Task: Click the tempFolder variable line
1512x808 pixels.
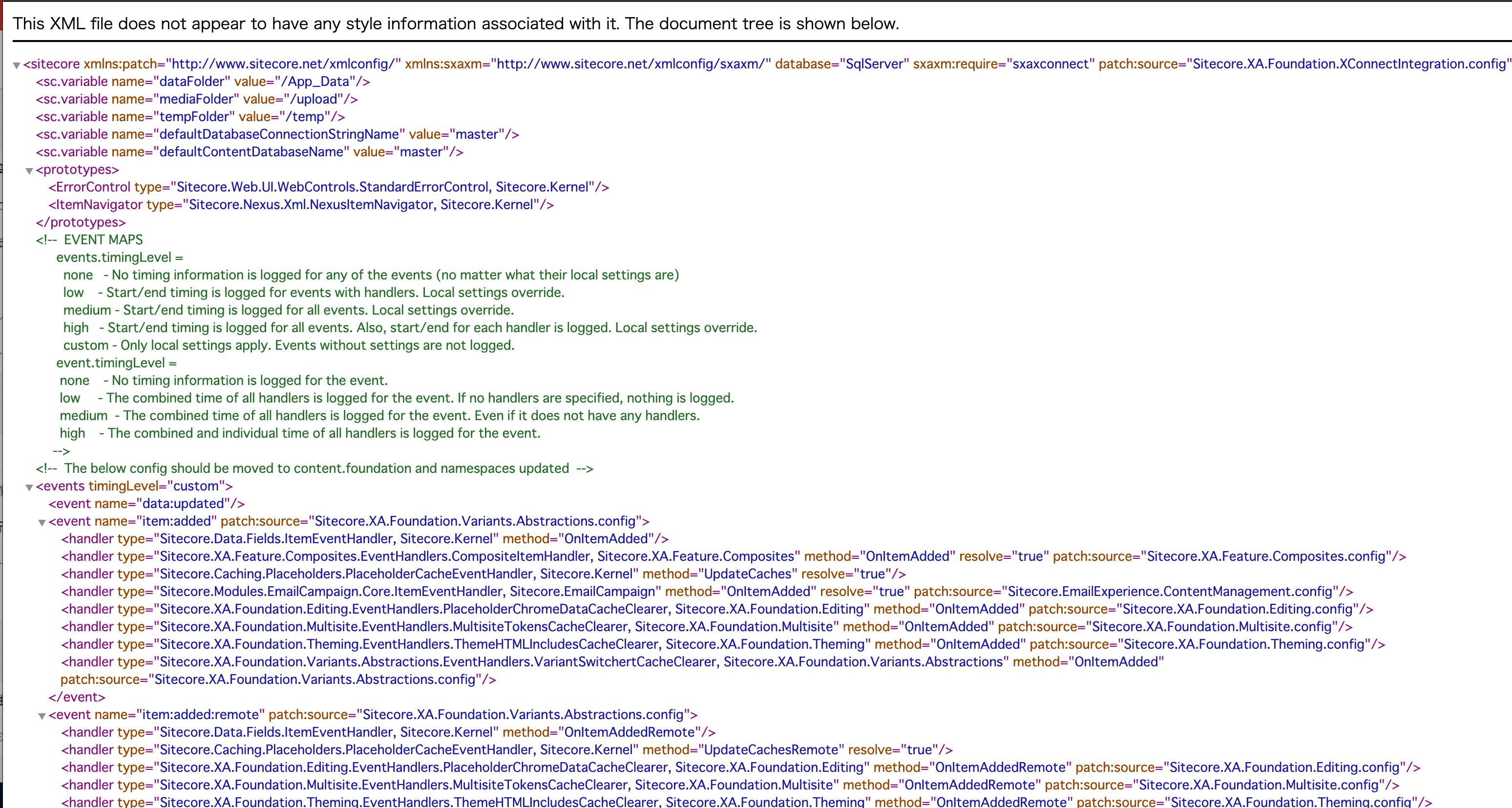Action: pyautogui.click(x=190, y=117)
